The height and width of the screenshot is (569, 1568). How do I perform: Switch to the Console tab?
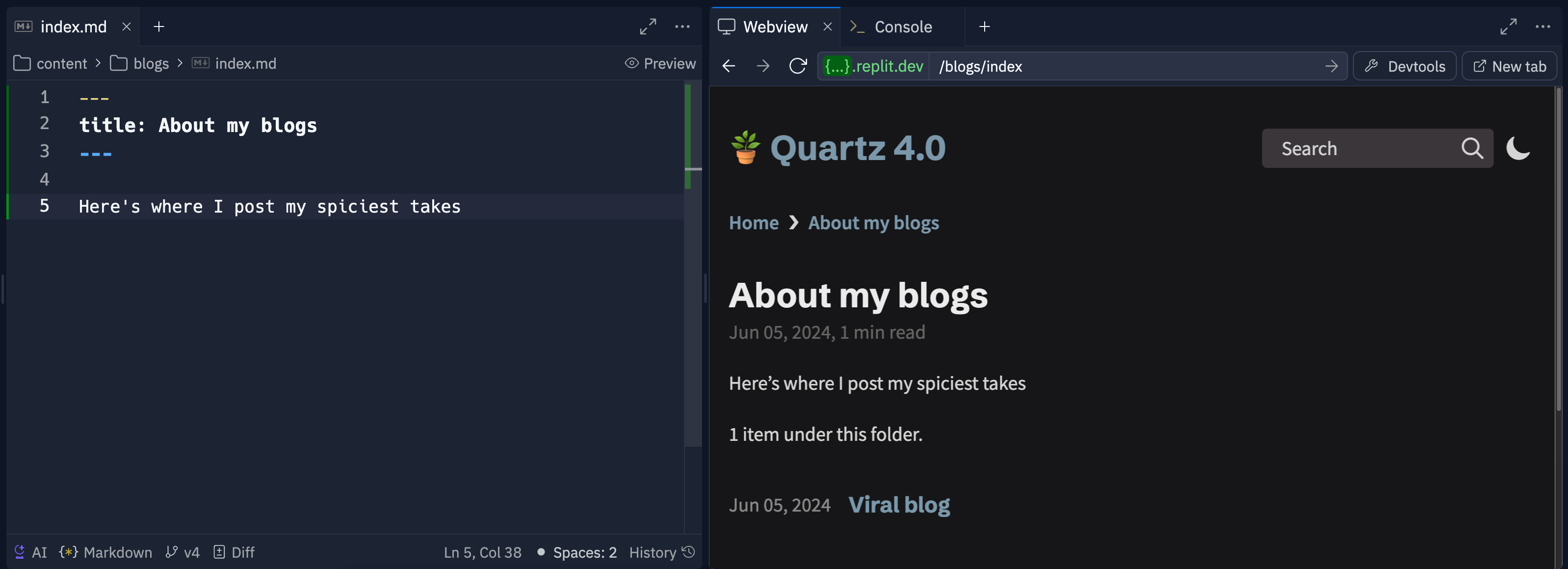[x=903, y=26]
